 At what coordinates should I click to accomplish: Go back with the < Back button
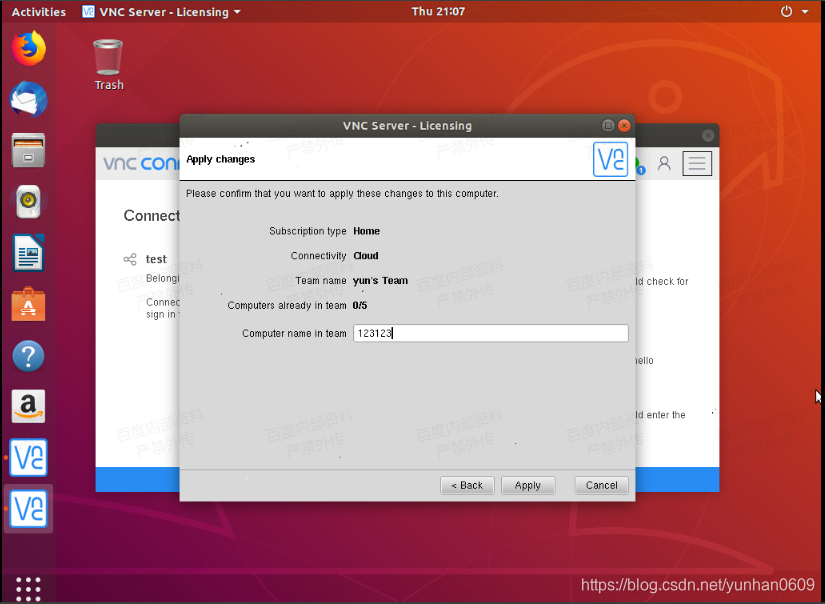467,485
